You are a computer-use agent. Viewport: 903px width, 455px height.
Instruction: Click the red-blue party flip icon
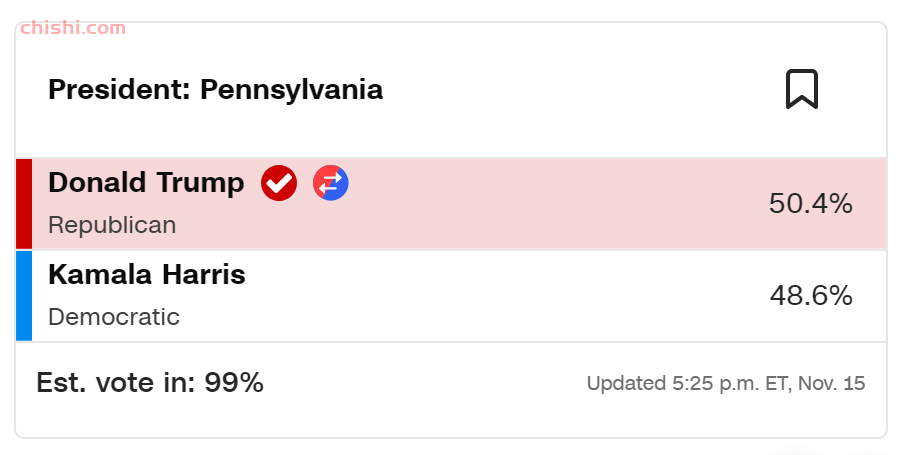[x=331, y=183]
